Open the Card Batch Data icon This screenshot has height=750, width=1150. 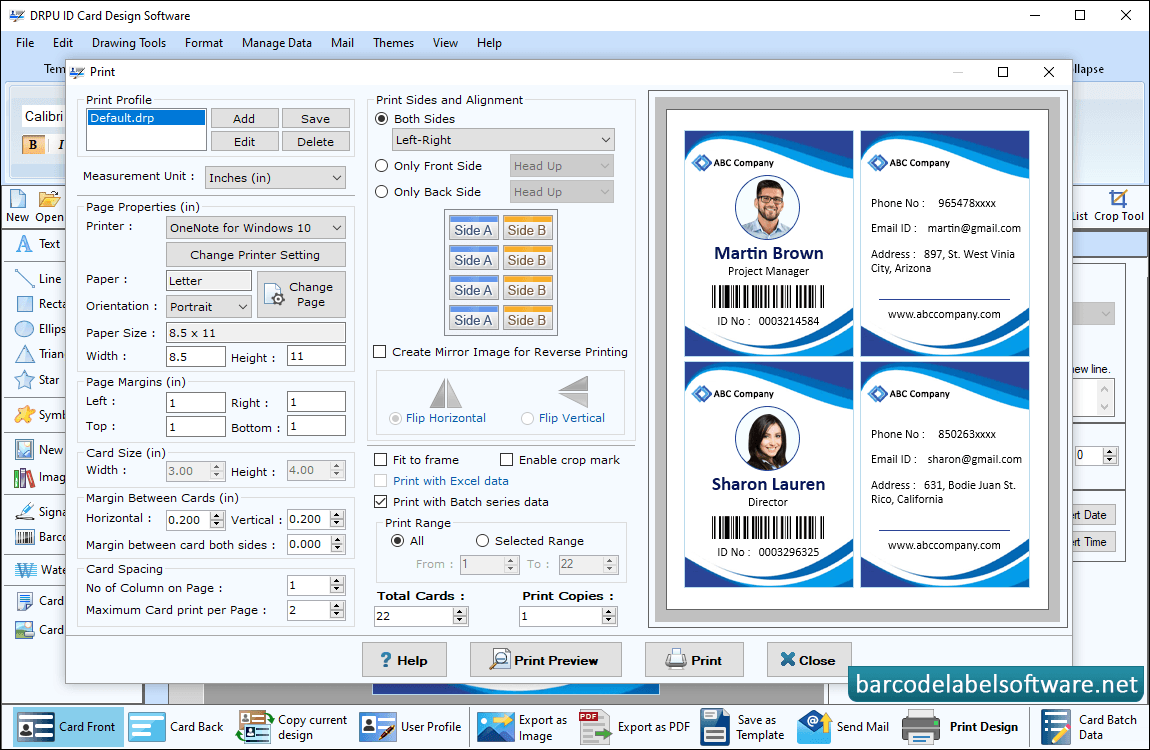(x=1055, y=727)
